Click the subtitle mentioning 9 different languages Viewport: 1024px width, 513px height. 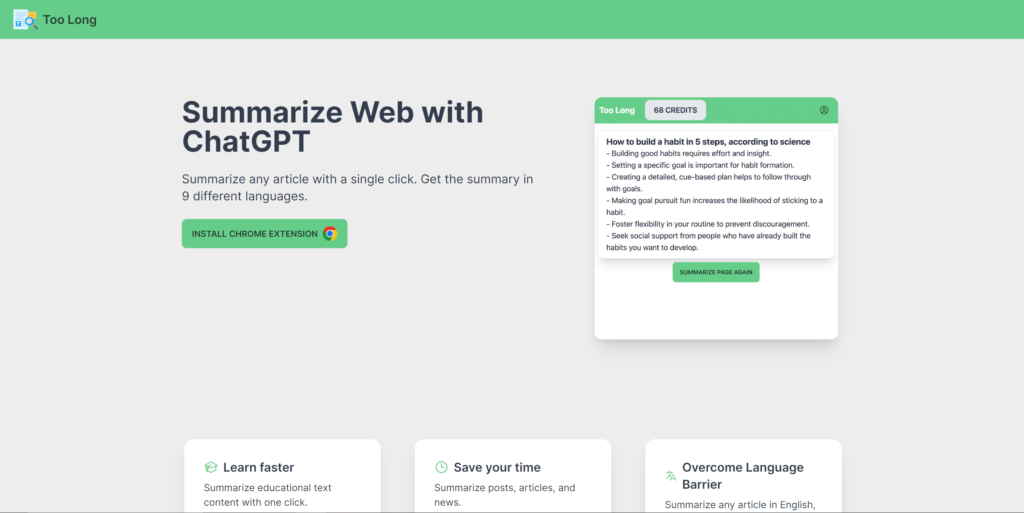357,188
